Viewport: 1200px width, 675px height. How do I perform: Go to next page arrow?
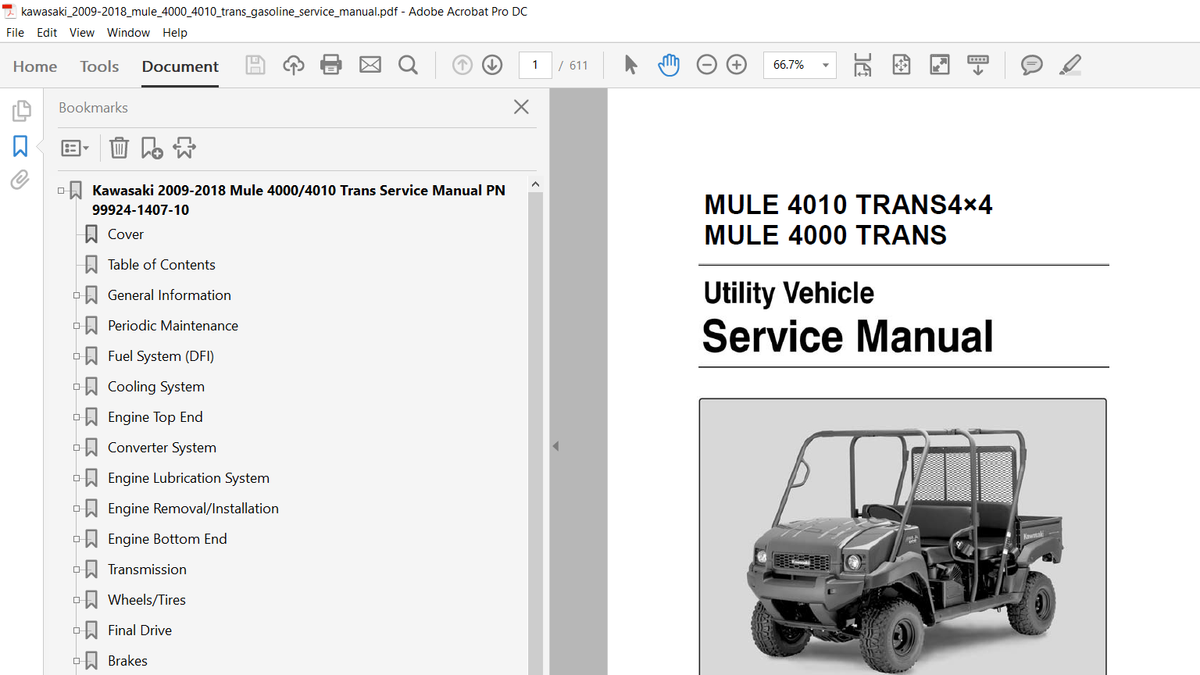492,65
